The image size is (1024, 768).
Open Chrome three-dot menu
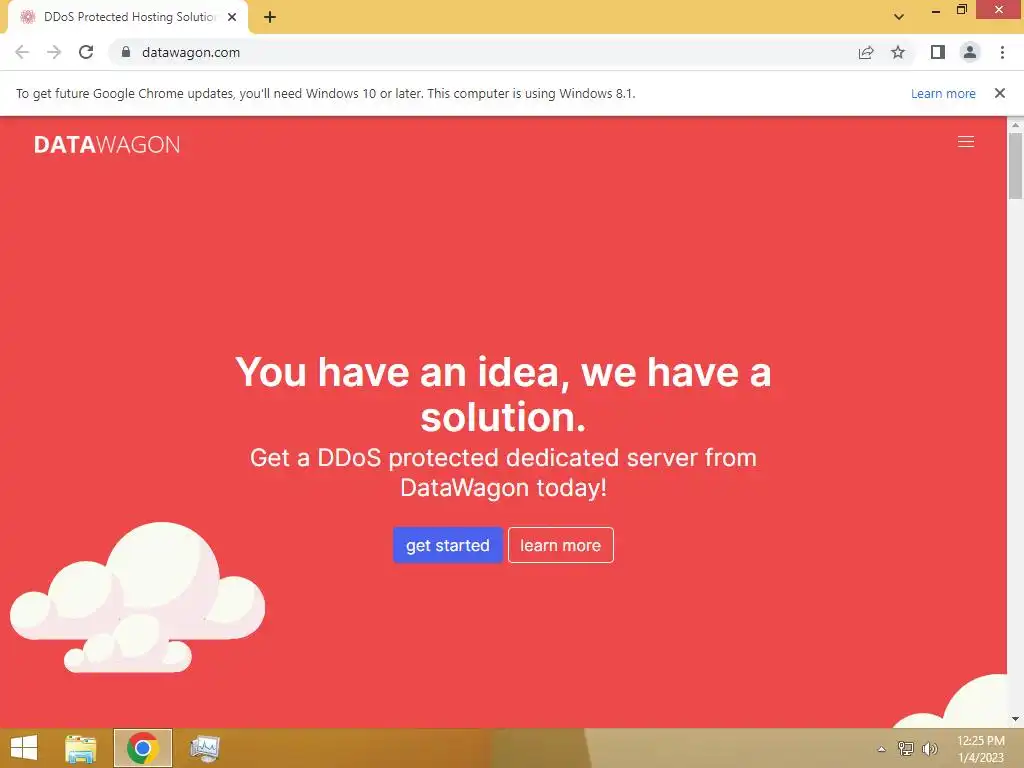(1002, 52)
